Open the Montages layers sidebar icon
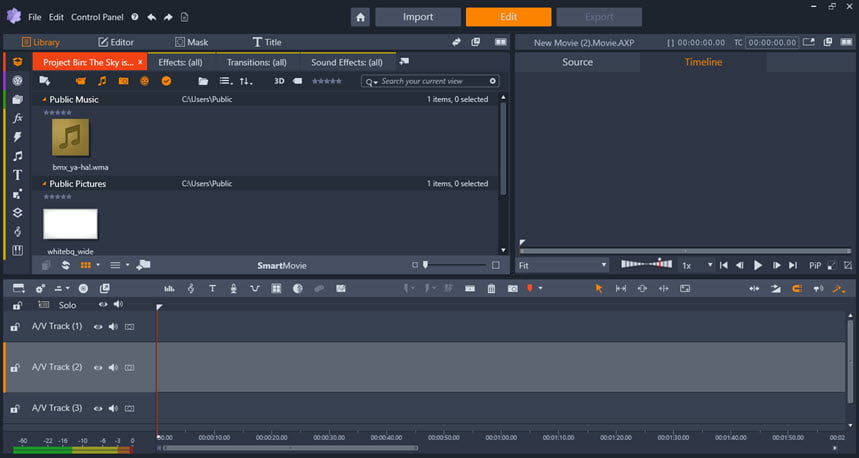Viewport: 859px width, 458px height. click(x=18, y=213)
